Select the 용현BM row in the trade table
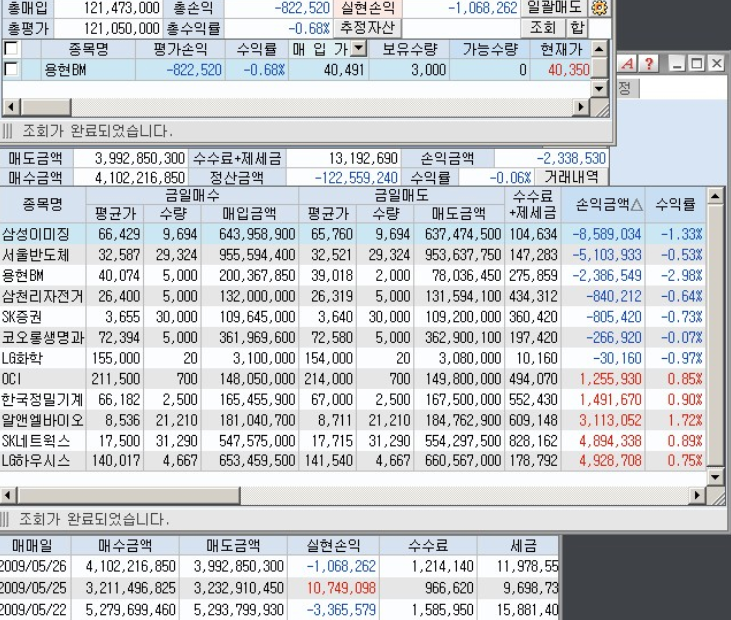The height and width of the screenshot is (620, 731). [x=352, y=275]
